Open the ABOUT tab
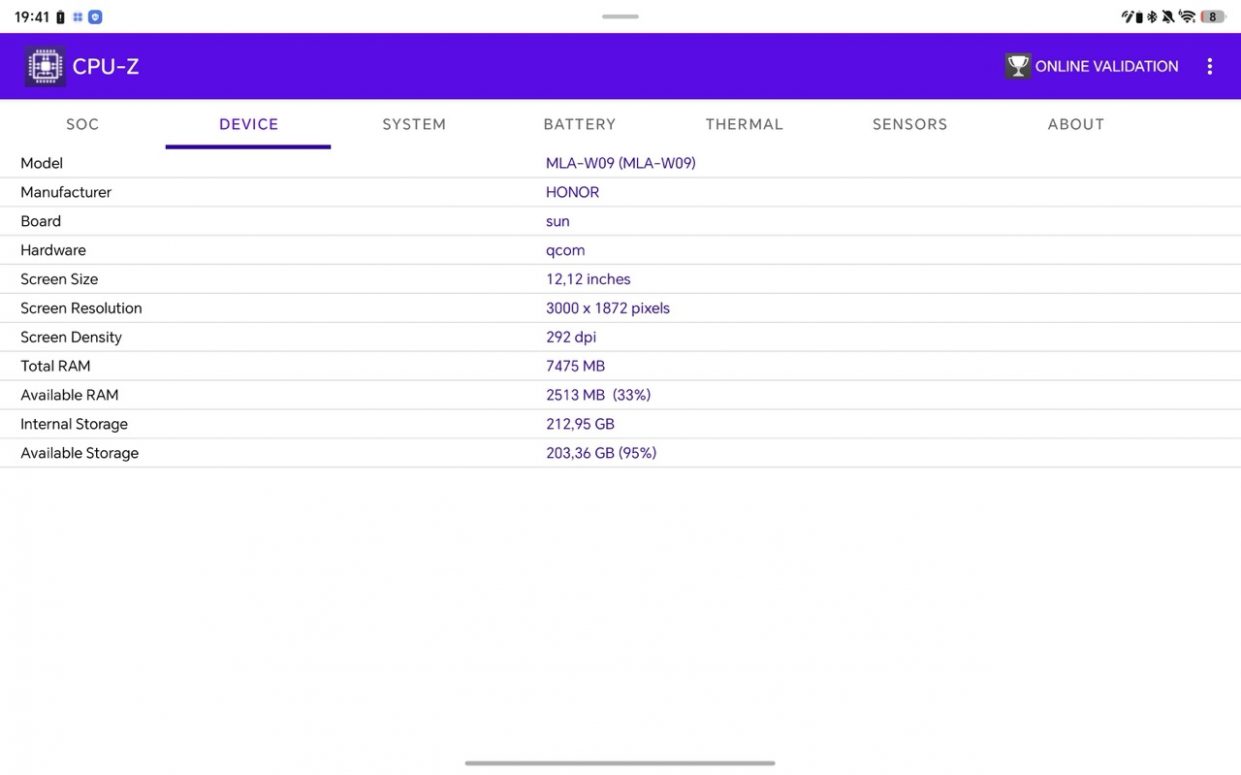The height and width of the screenshot is (775, 1241). pos(1076,124)
